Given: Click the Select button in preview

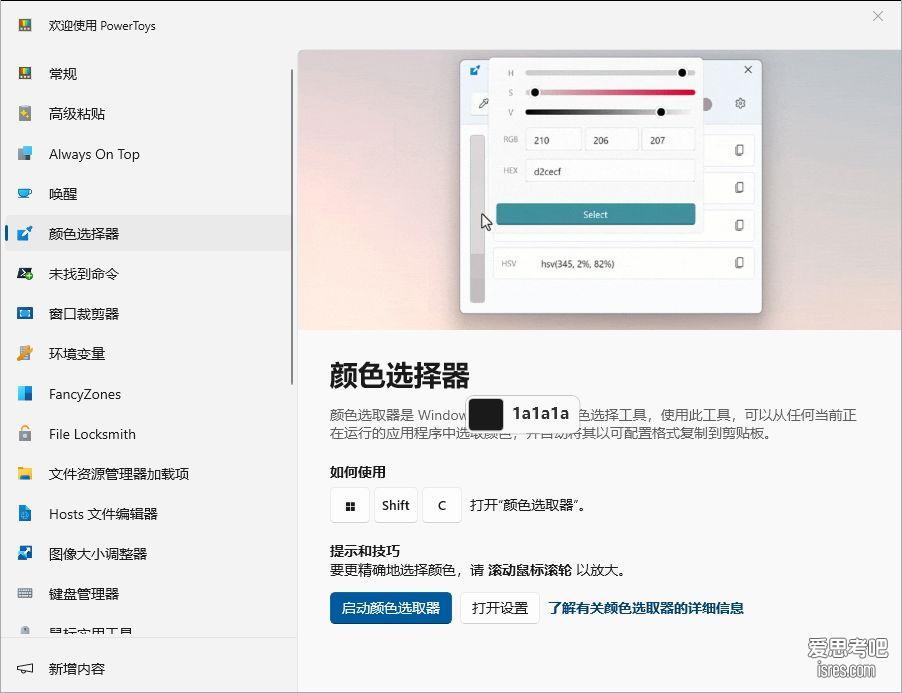Looking at the screenshot, I should point(595,214).
